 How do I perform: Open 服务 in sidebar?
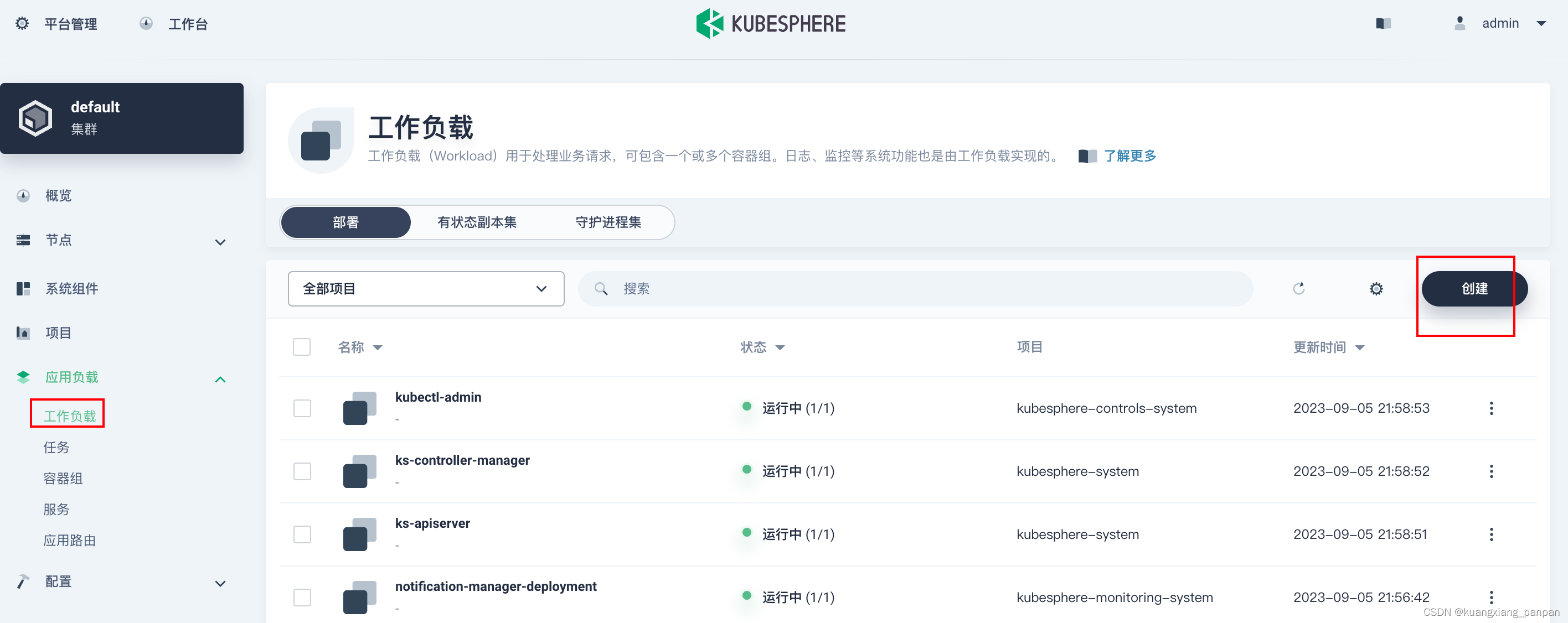pyautogui.click(x=56, y=510)
